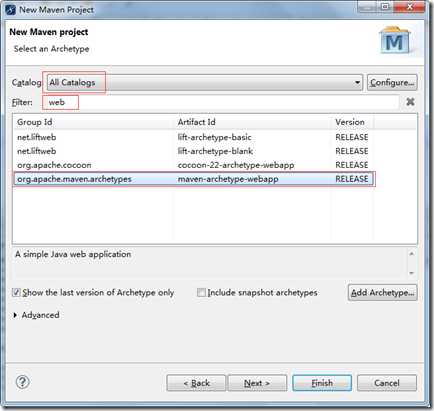Click the org.apache.cocoon group id cell
434x411 pixels.
tap(54, 165)
